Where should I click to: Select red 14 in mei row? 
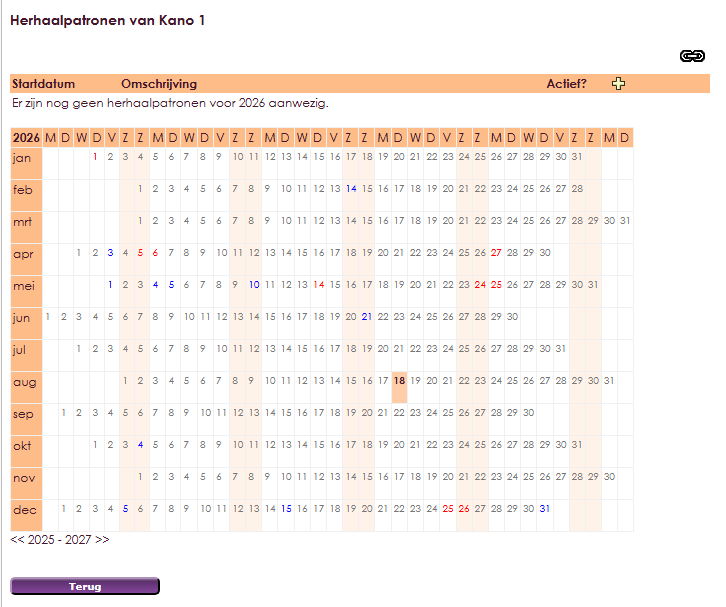319,285
